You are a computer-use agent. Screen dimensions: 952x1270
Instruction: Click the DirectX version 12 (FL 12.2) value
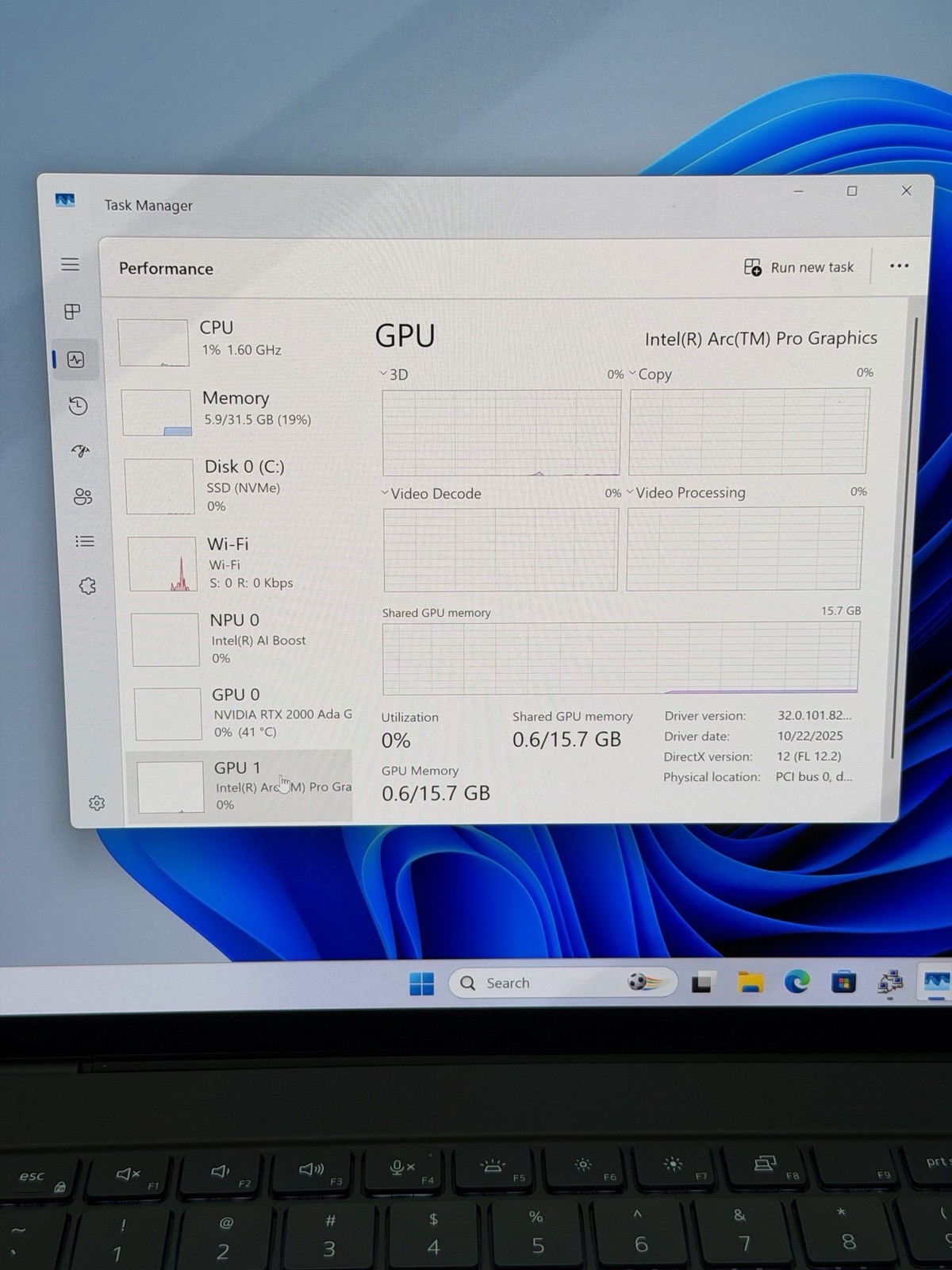[808, 756]
